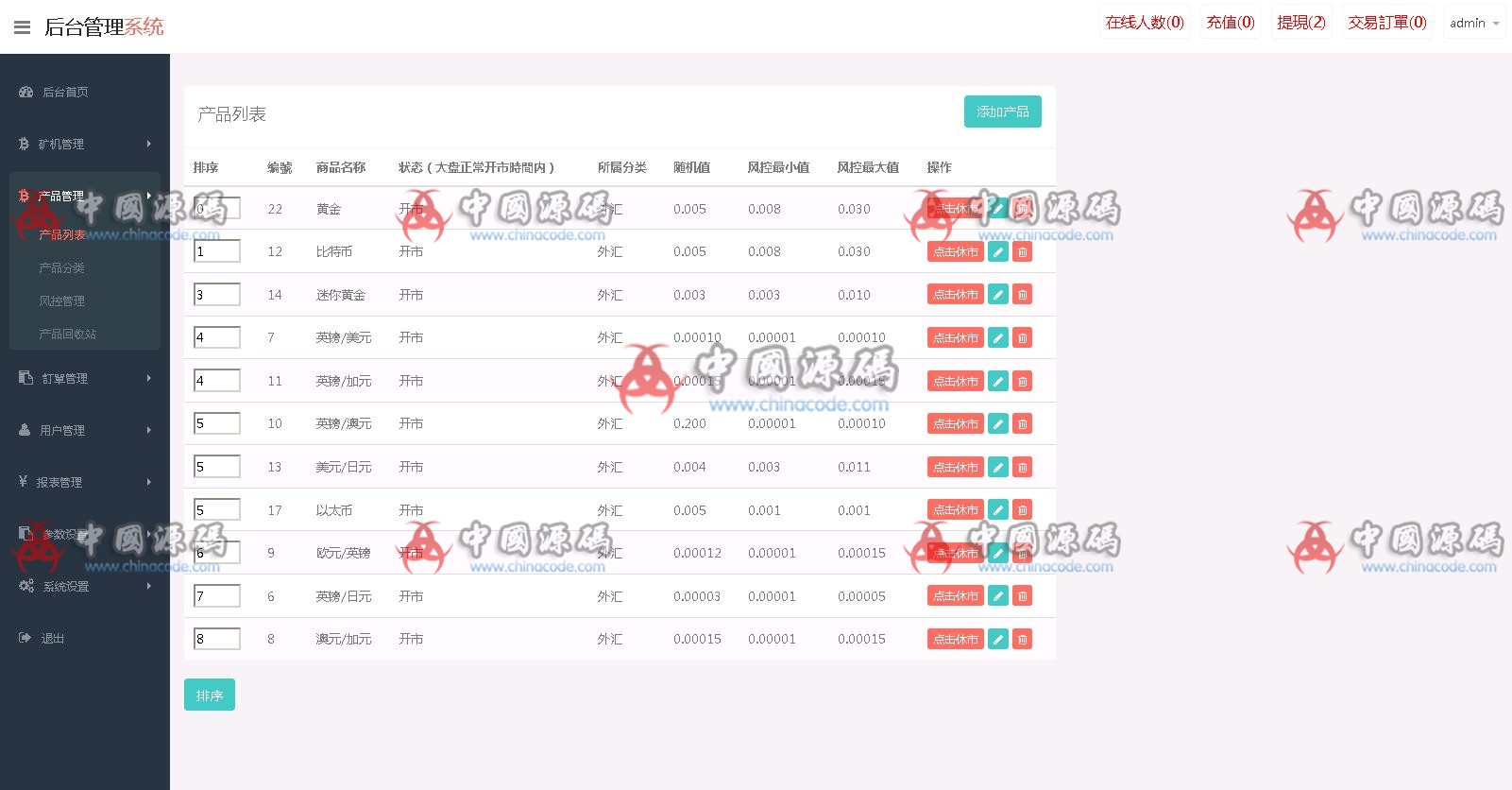This screenshot has width=1512, height=790.
Task: Edit the 比特币 product with pencil icon
Action: [998, 251]
